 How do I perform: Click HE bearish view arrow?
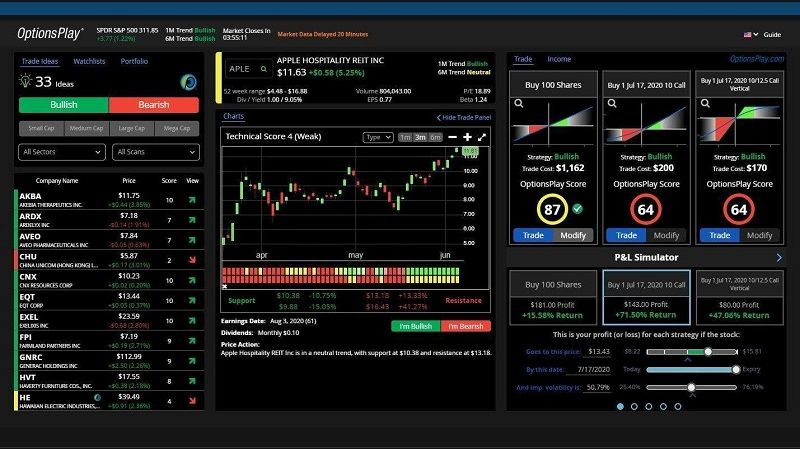click(x=192, y=401)
